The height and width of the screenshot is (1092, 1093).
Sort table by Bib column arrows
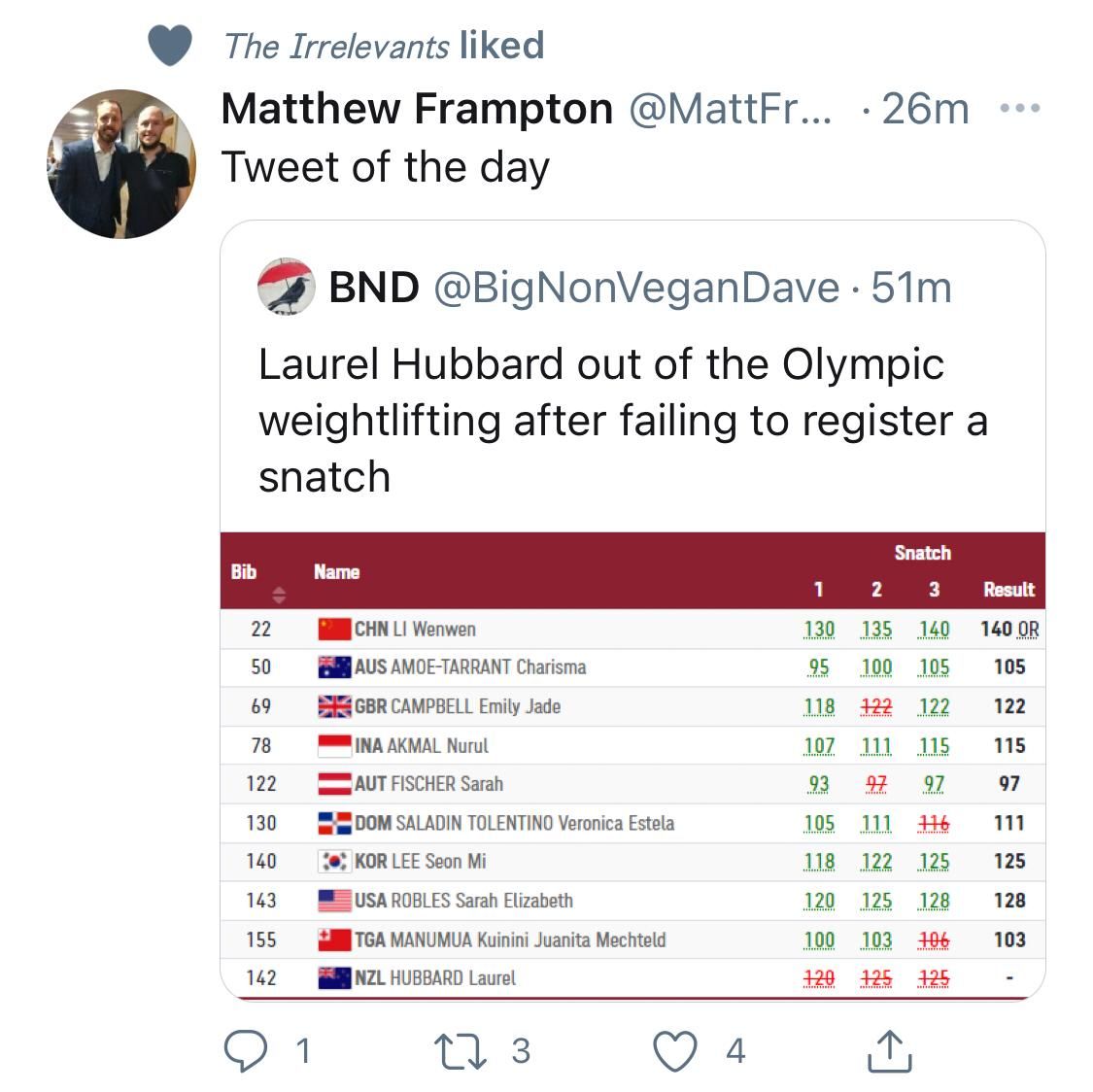pos(279,594)
